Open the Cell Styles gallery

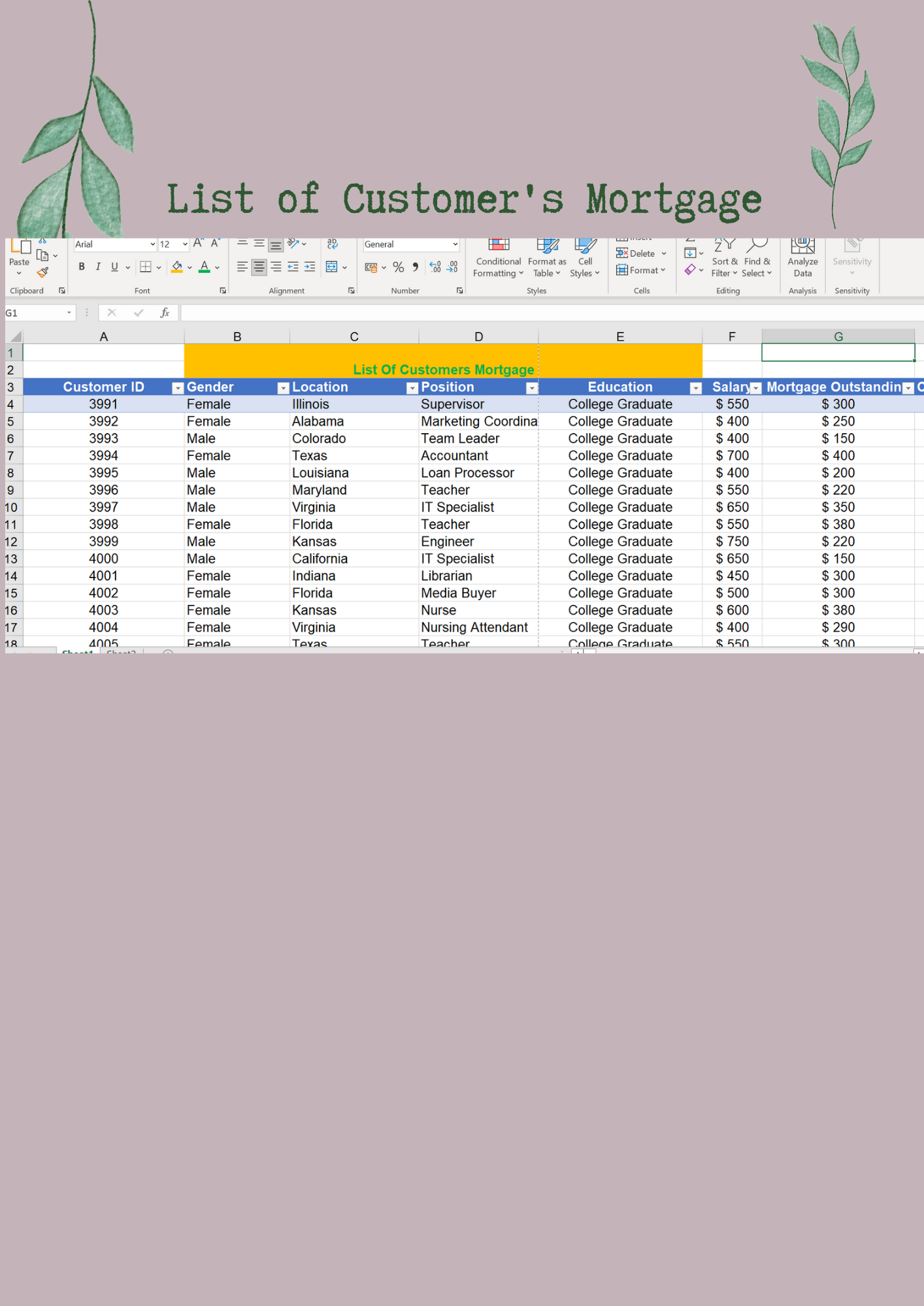(x=585, y=259)
